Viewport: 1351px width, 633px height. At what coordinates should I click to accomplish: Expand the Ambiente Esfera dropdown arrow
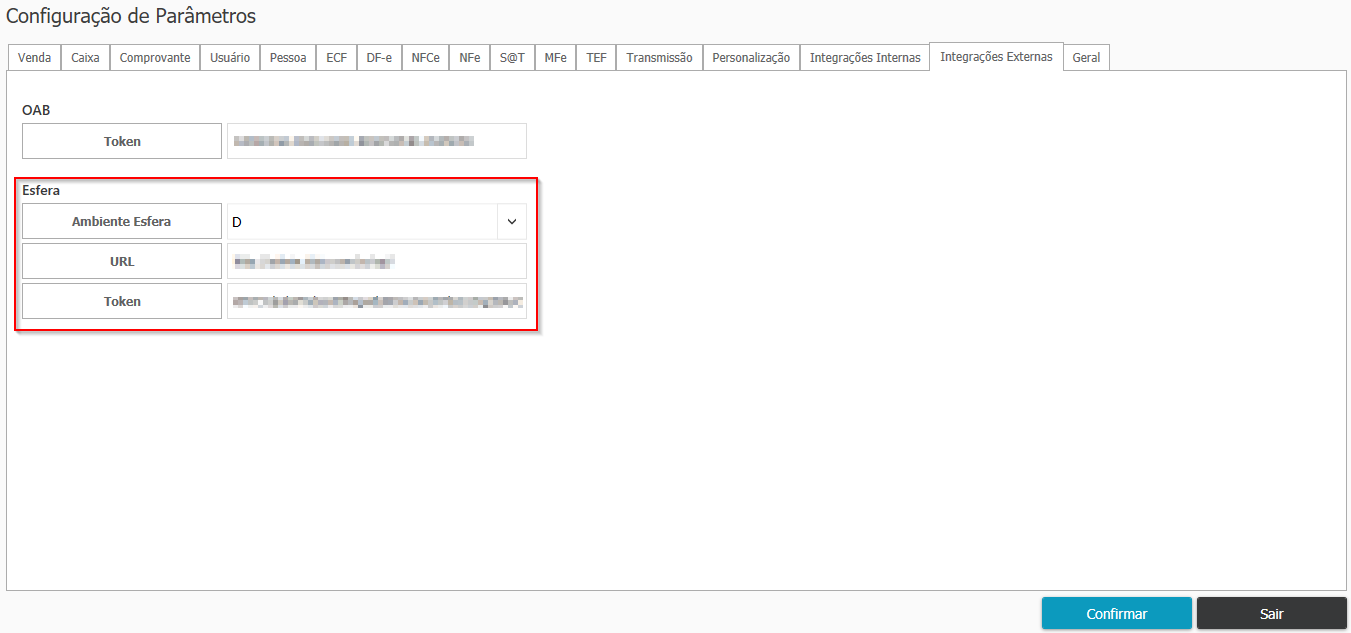coord(512,221)
